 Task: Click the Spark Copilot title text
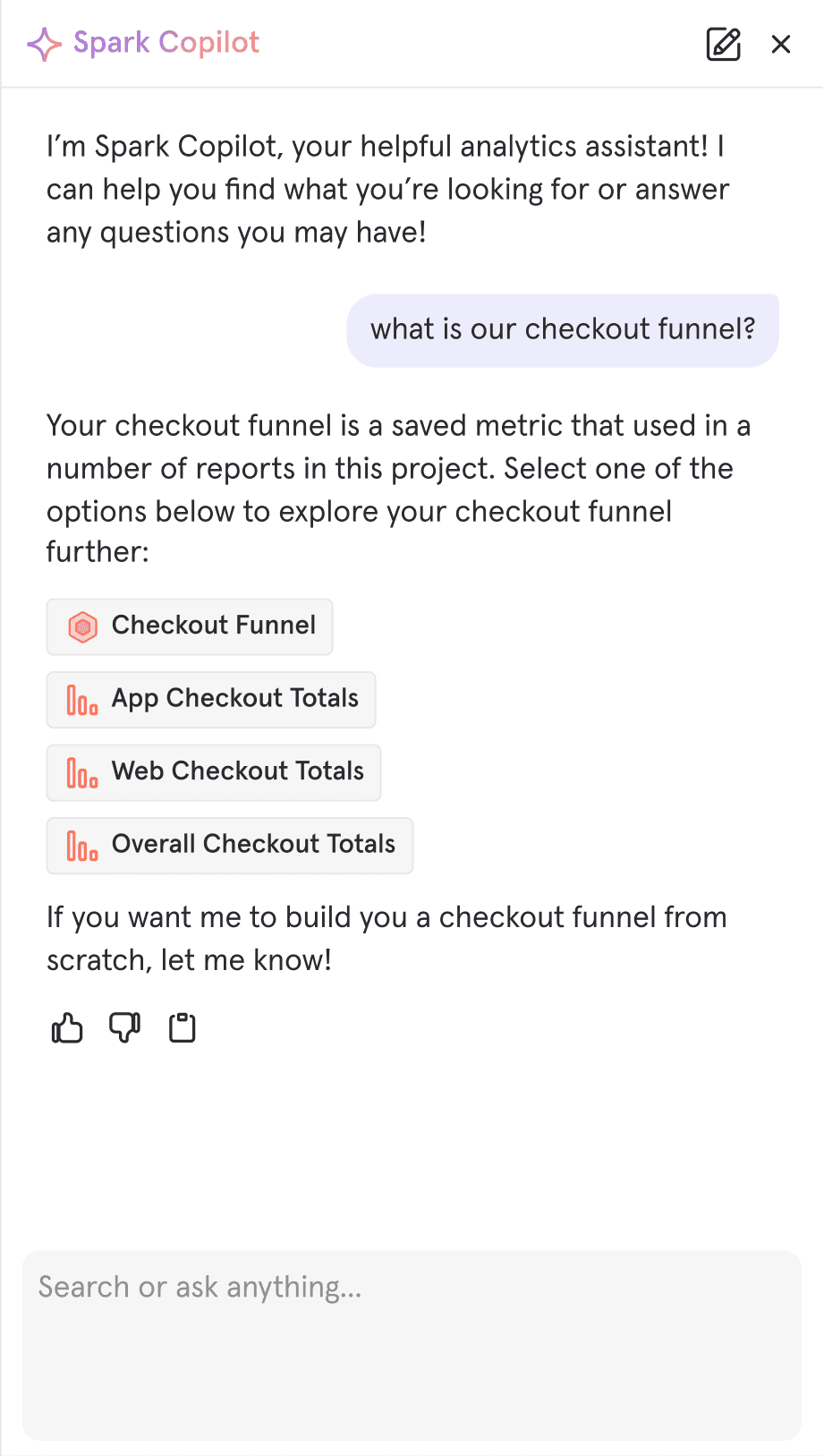166,43
